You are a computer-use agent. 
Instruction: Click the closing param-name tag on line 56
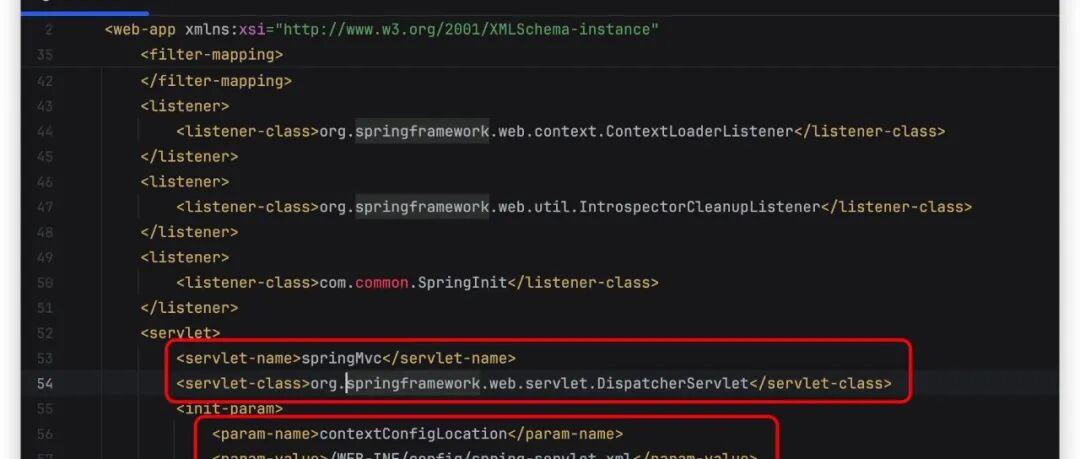pos(565,434)
